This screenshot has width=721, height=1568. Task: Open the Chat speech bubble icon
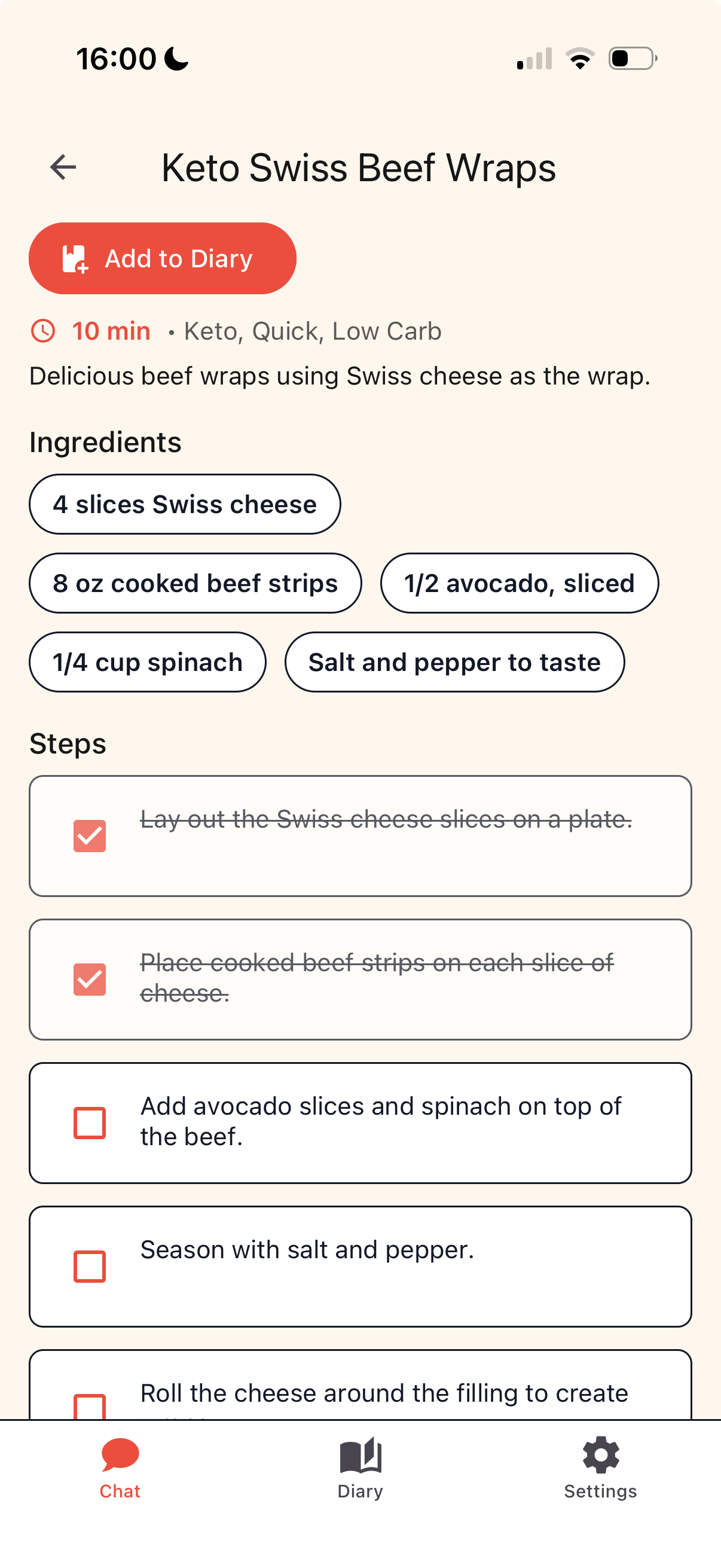pyautogui.click(x=120, y=1455)
